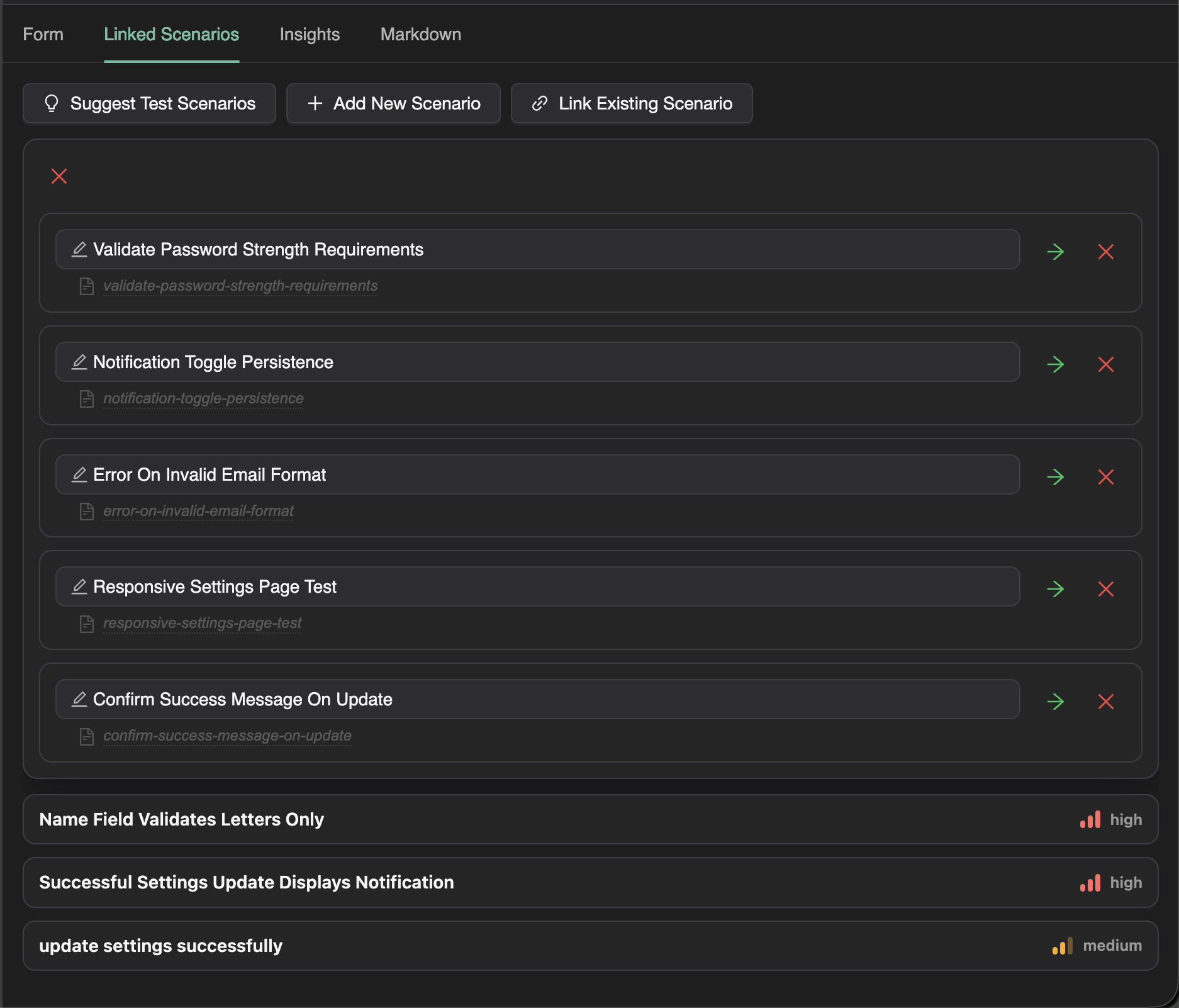The image size is (1179, 1008).
Task: Click high priority label on Name Field Validates row
Action: (1126, 819)
